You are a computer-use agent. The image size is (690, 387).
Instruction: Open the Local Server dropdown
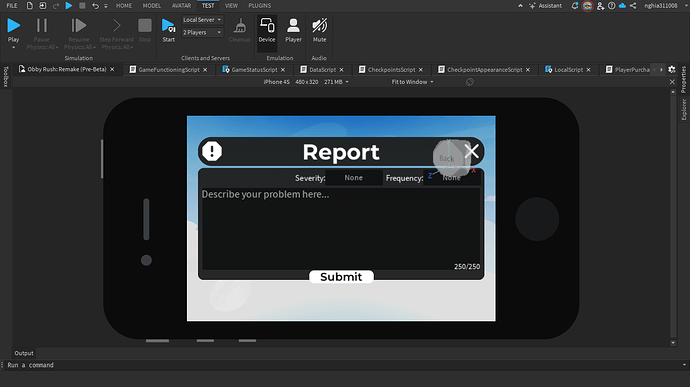click(202, 20)
